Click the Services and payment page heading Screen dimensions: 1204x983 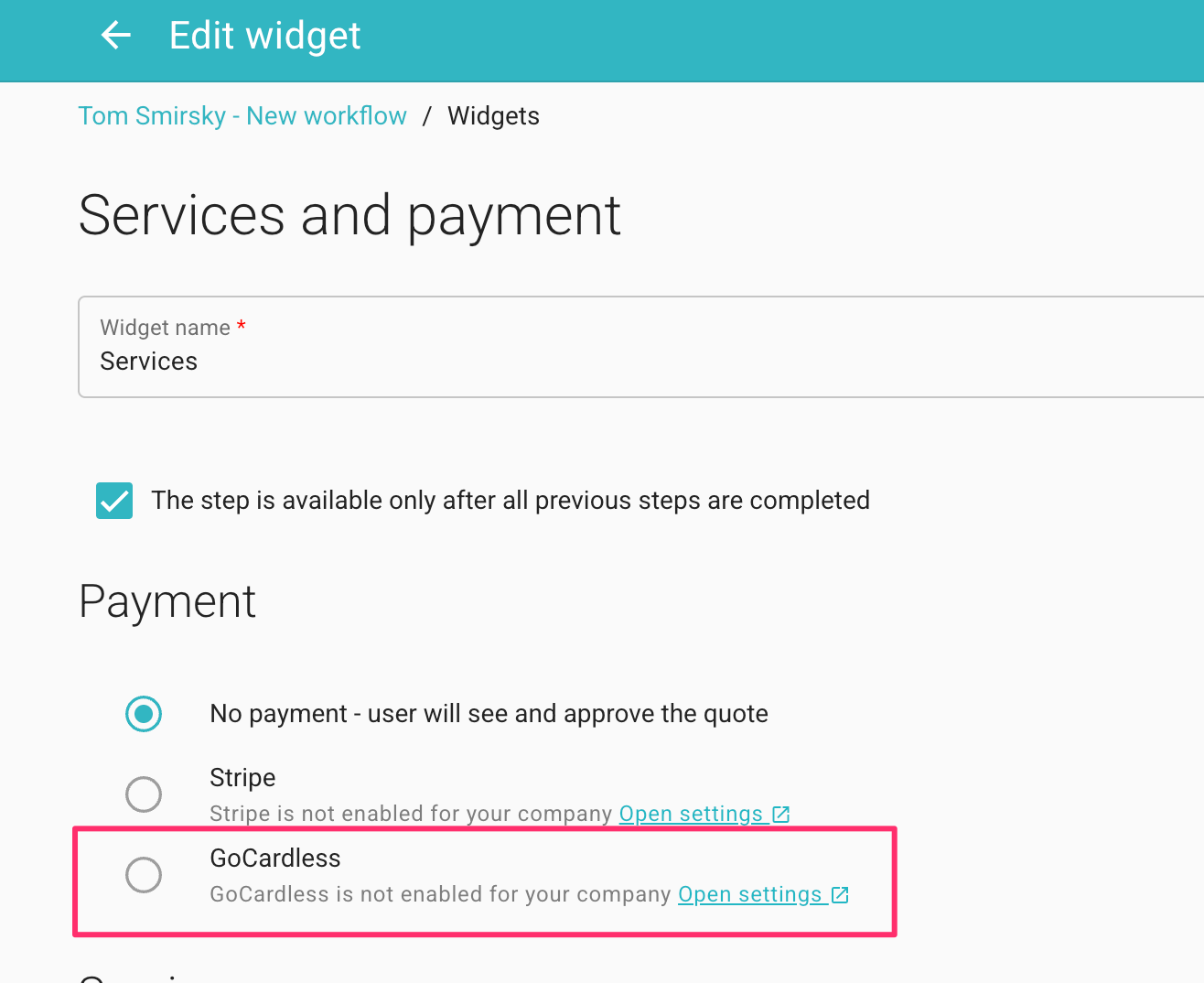349,216
